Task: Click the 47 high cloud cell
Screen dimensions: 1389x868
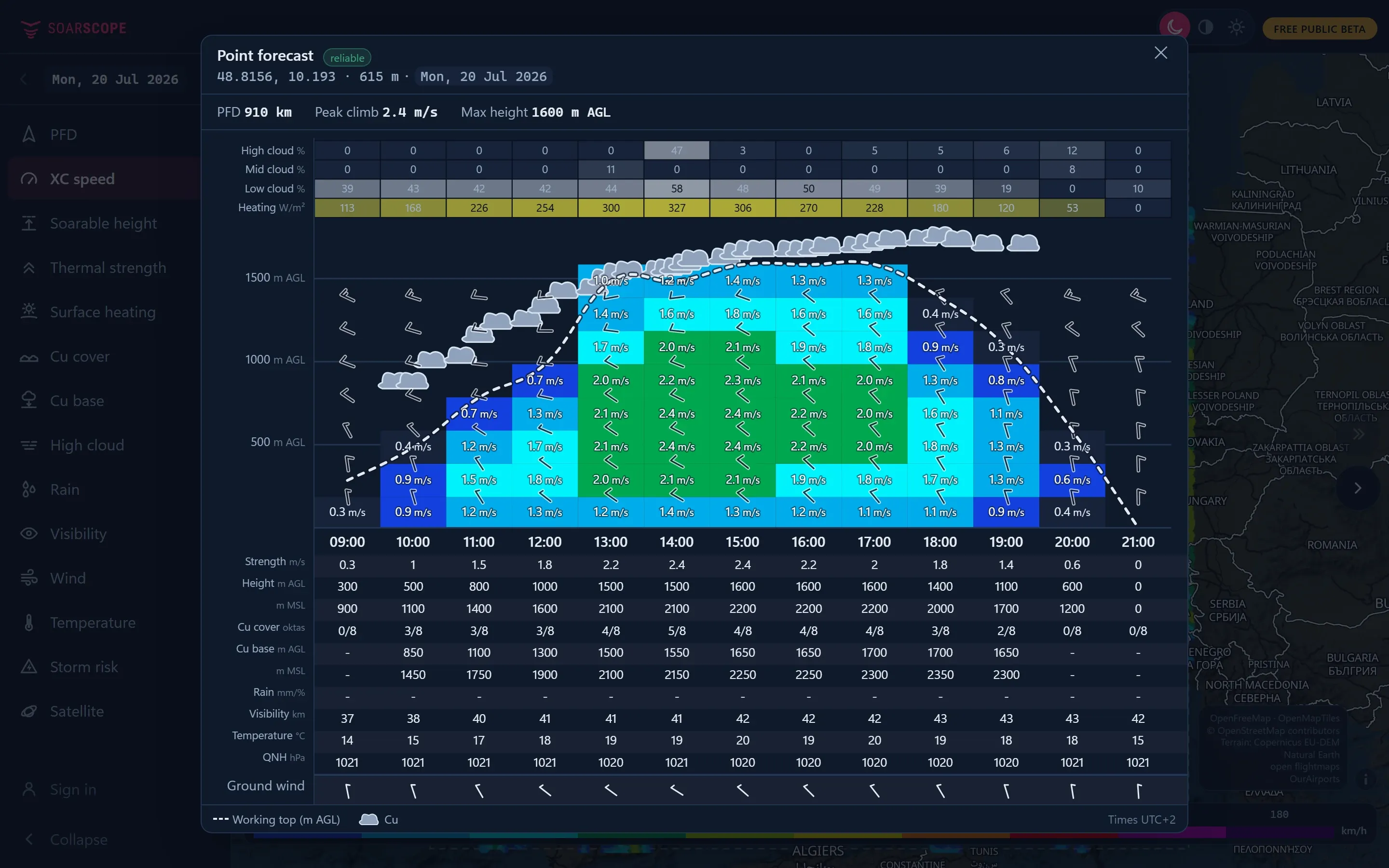Action: point(677,150)
